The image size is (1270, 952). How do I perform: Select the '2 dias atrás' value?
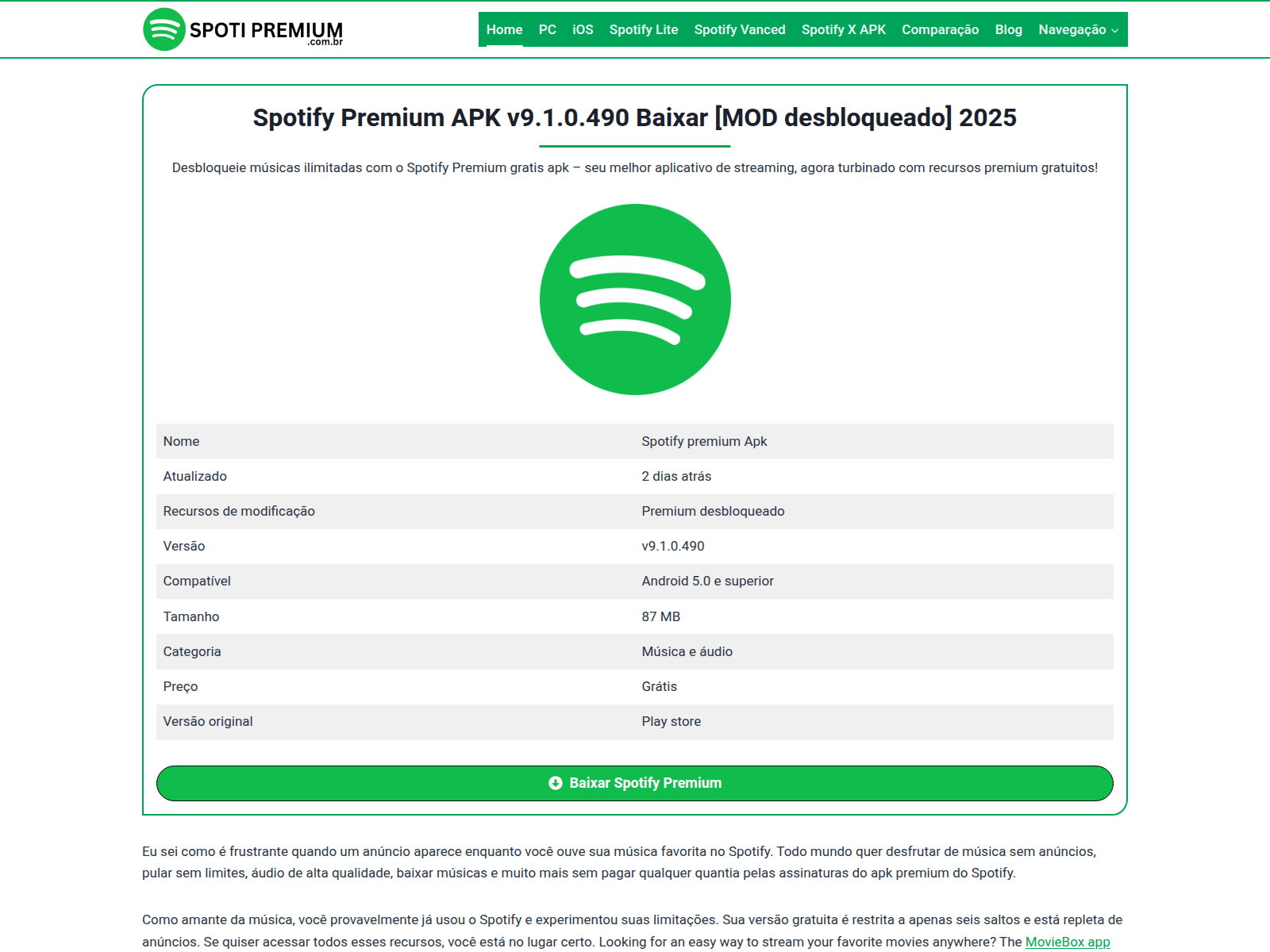click(676, 476)
